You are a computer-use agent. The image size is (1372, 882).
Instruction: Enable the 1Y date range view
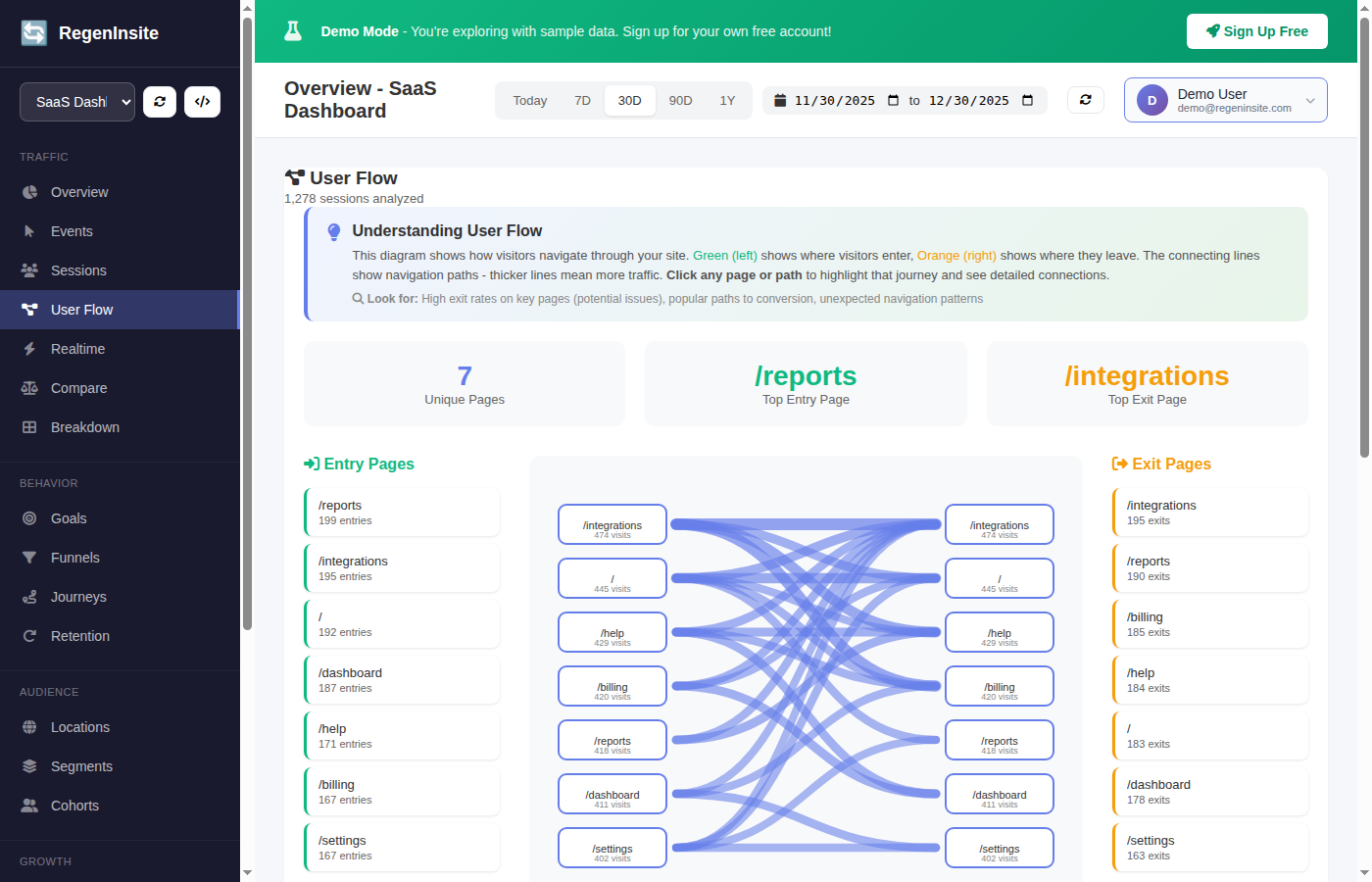[x=727, y=100]
